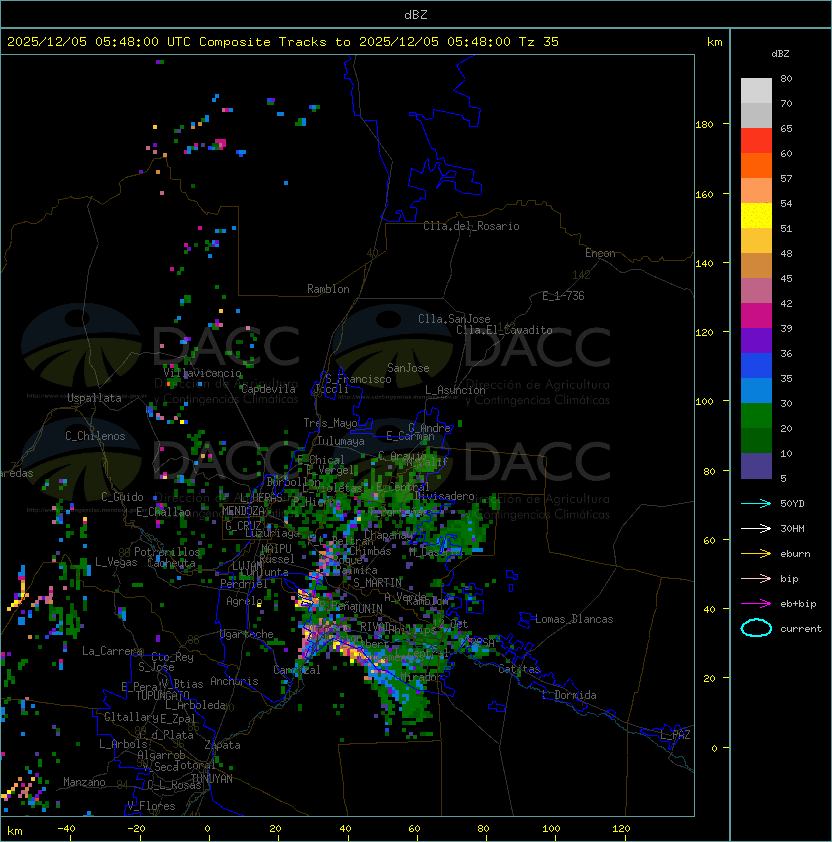Viewport: 832px width, 842px height.
Task: Click the Agrelo place label
Action: point(244,601)
